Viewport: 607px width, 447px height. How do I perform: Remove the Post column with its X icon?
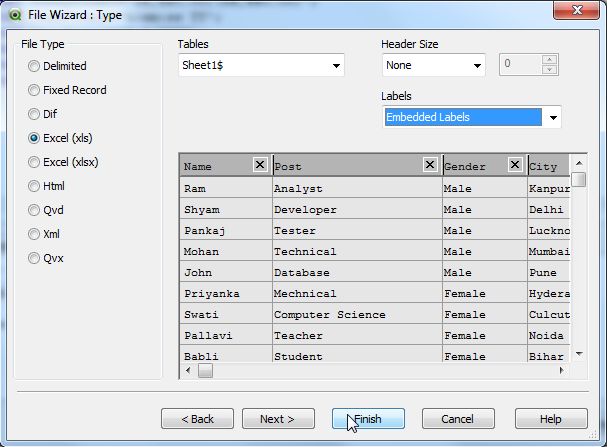click(x=430, y=165)
